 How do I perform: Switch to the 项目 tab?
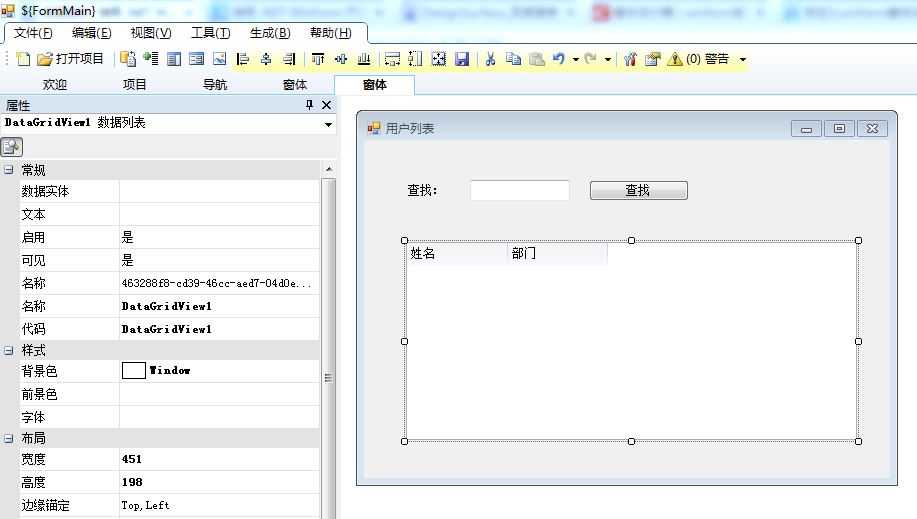135,85
